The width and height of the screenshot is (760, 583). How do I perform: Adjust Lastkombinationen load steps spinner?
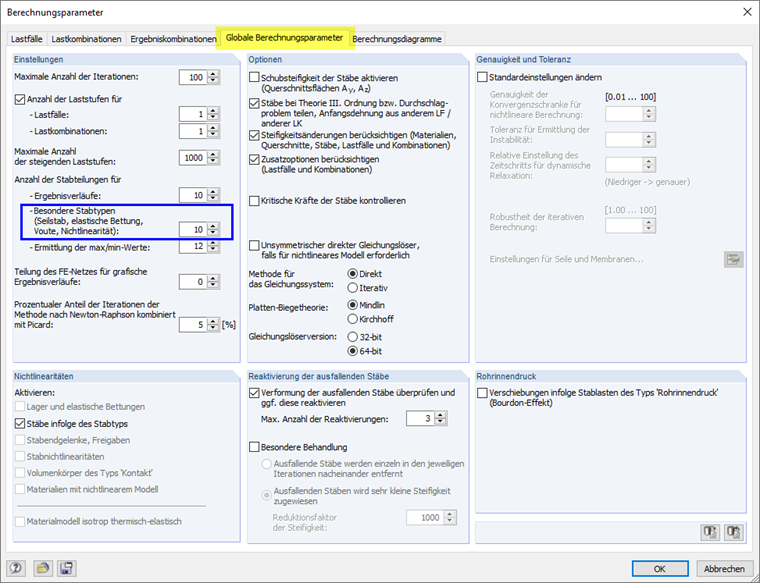click(x=213, y=131)
